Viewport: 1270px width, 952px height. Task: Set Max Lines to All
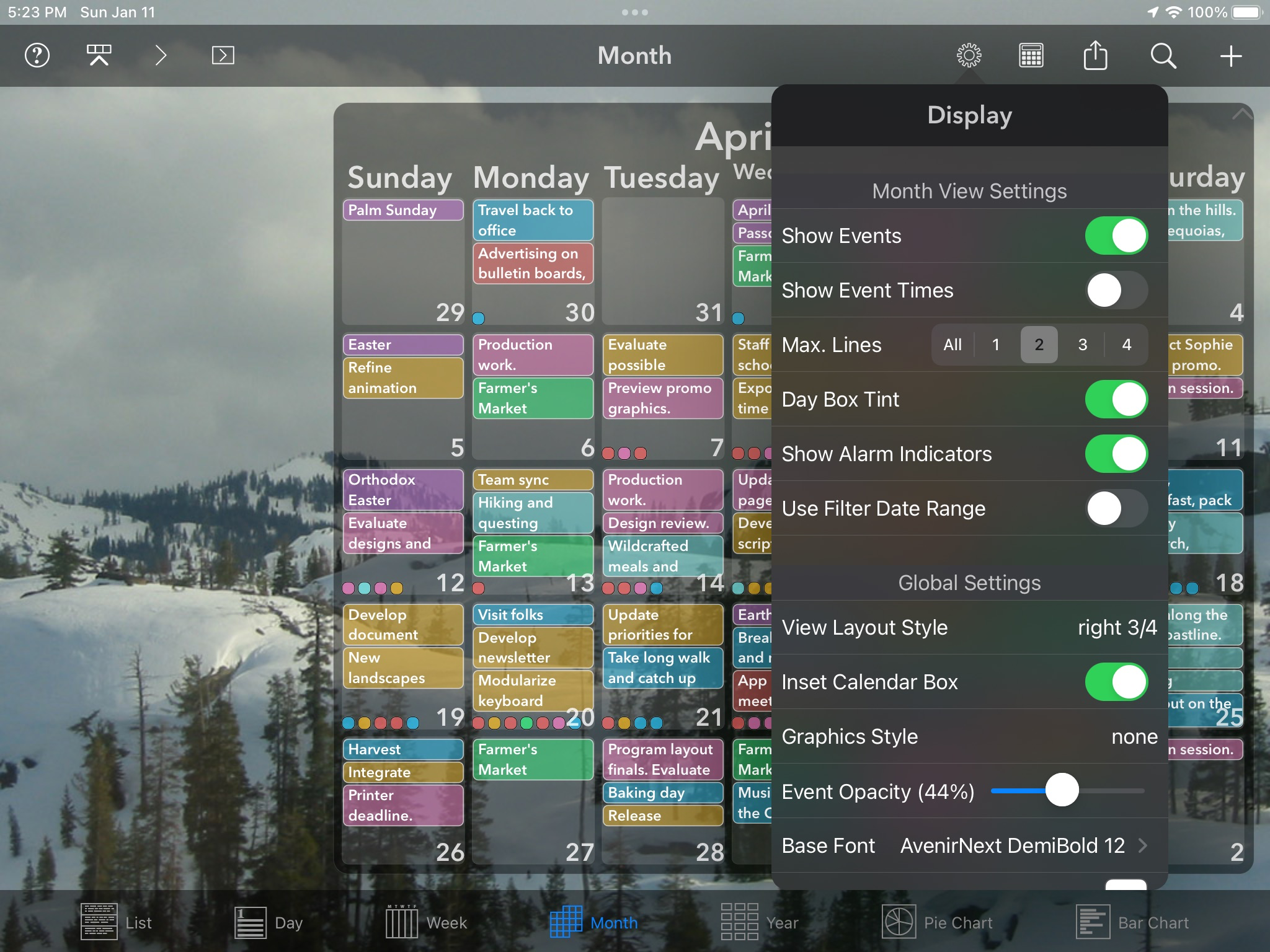(x=952, y=345)
